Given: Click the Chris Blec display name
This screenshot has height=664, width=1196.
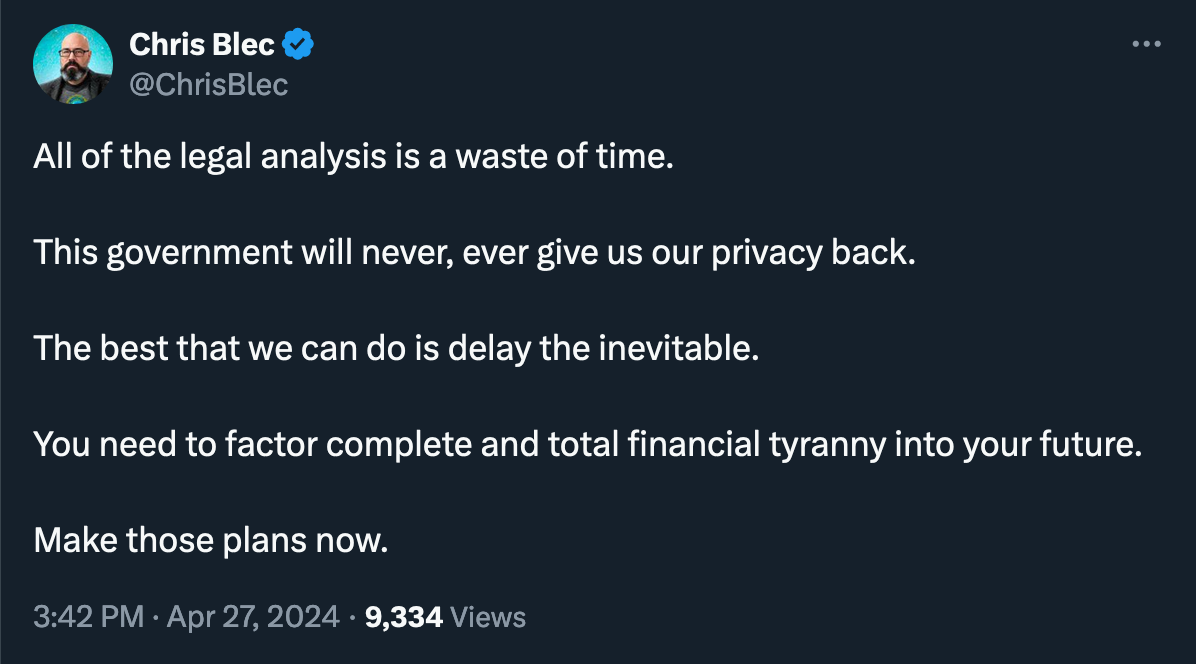Looking at the screenshot, I should 201,44.
